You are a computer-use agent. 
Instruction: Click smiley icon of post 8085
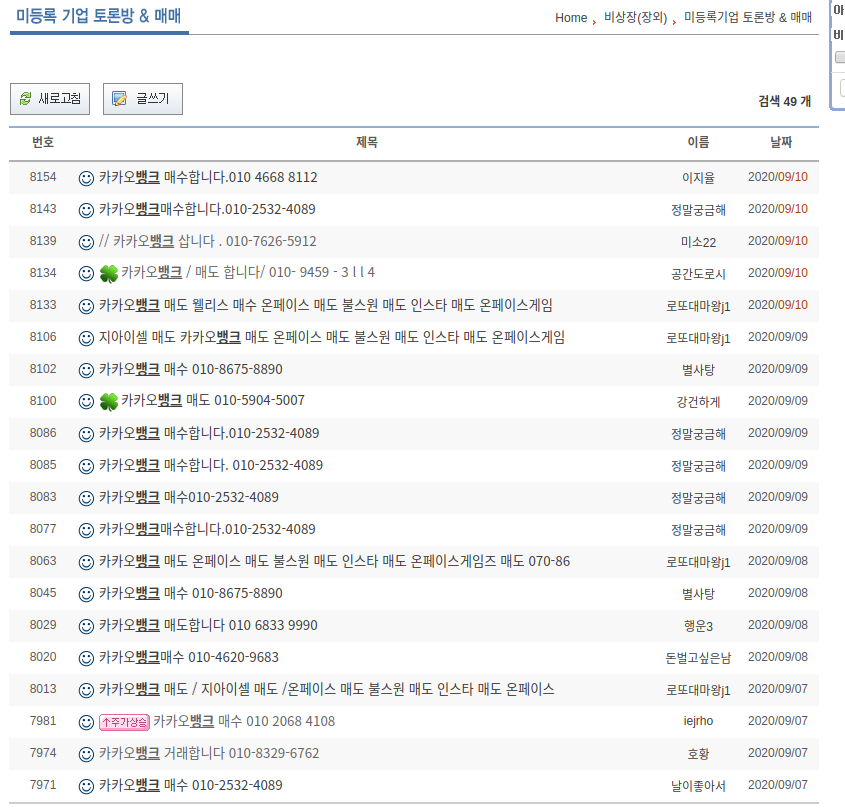coord(86,466)
